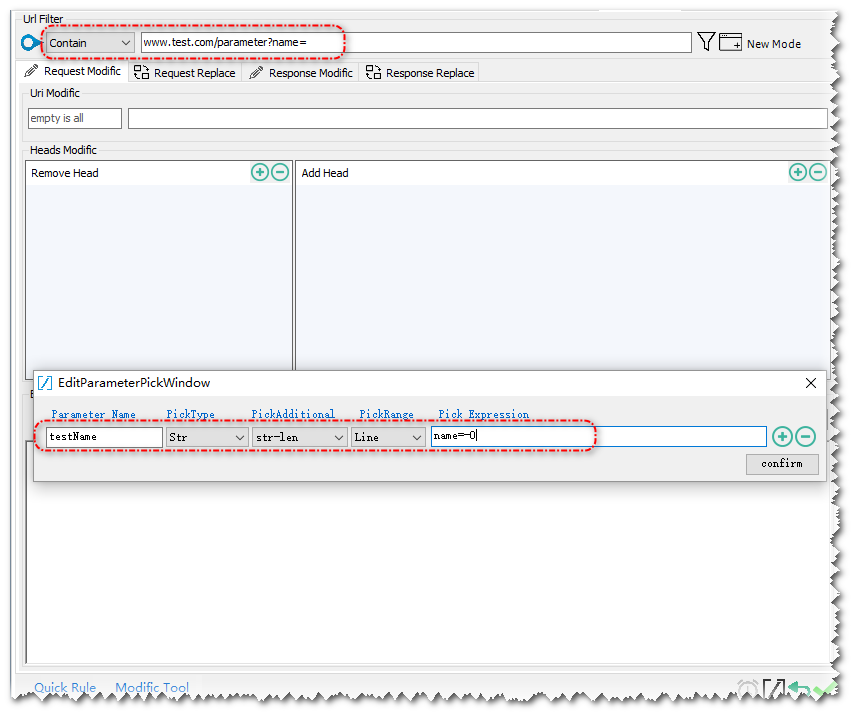This screenshot has height=718, width=857.
Task: Add an entry to Remove Head
Action: coord(260,173)
